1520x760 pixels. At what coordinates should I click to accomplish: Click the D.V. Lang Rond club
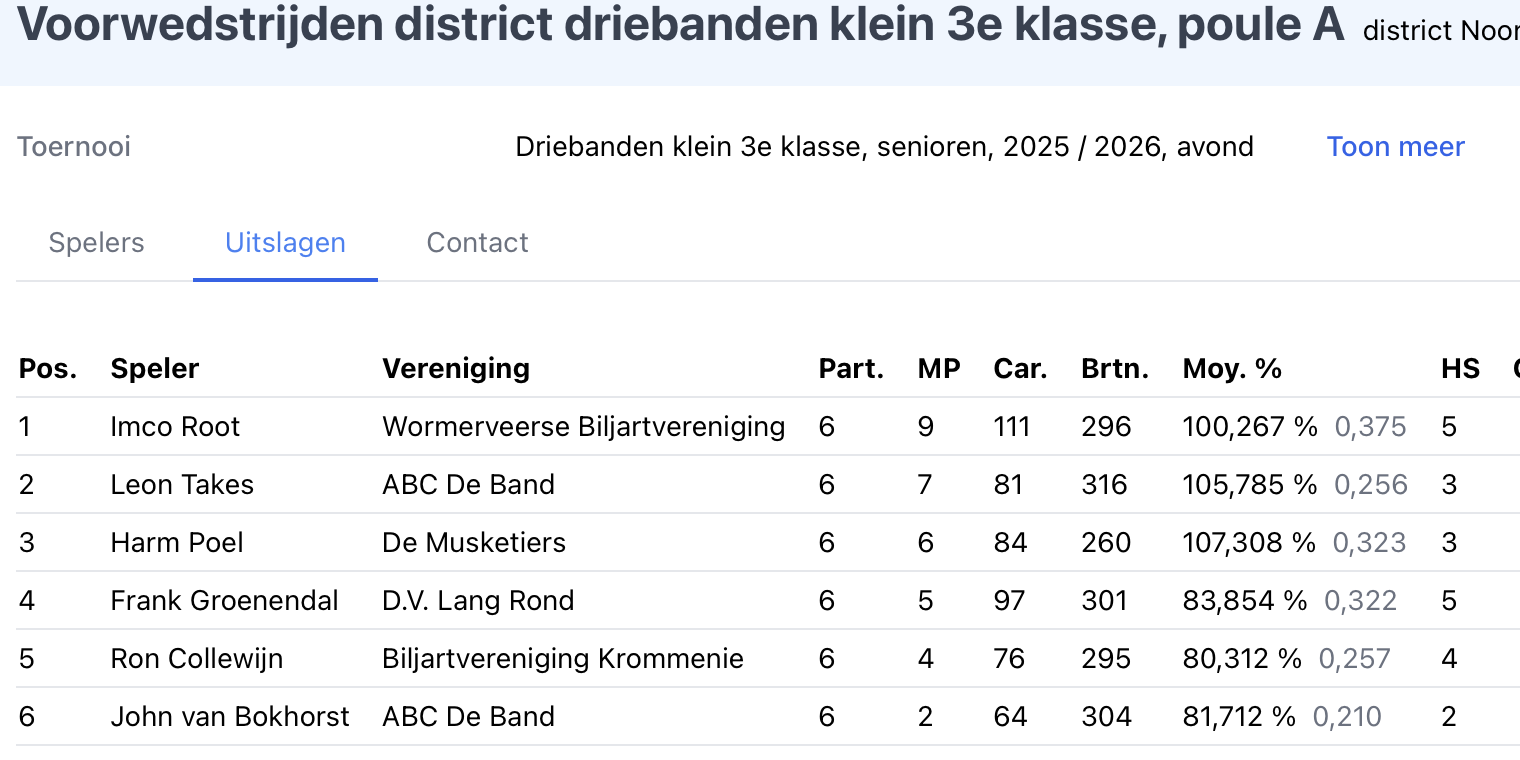tap(478, 601)
